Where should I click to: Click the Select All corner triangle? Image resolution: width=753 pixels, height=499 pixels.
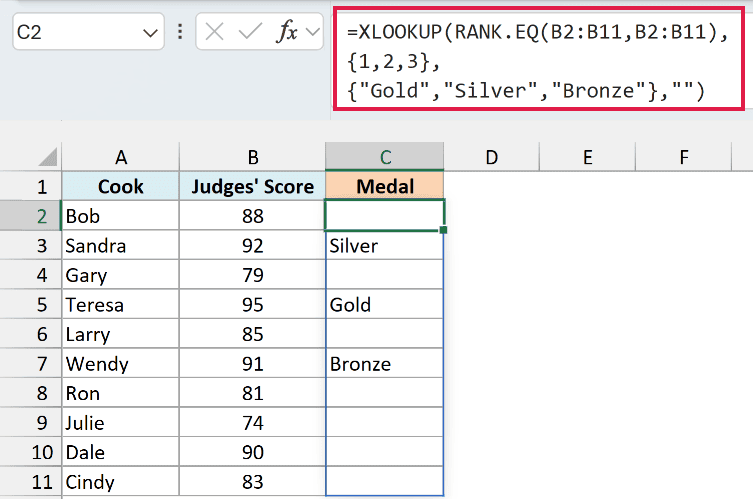[48, 157]
